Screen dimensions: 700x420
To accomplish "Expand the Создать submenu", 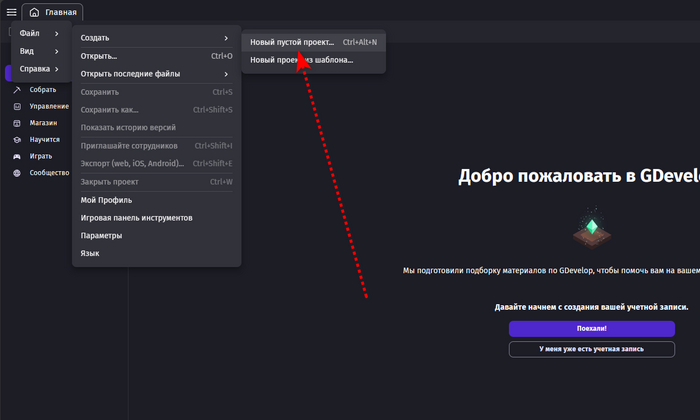I will [x=156, y=38].
